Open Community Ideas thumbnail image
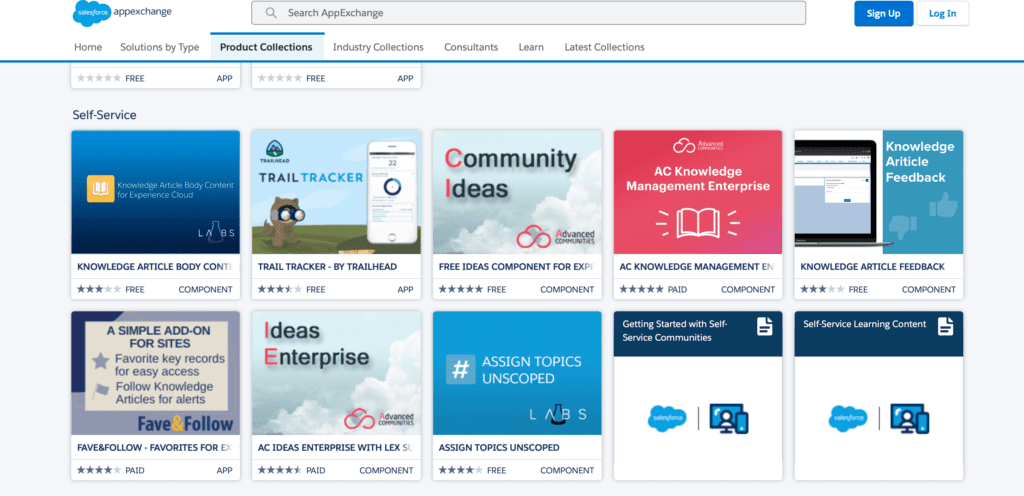 point(517,192)
